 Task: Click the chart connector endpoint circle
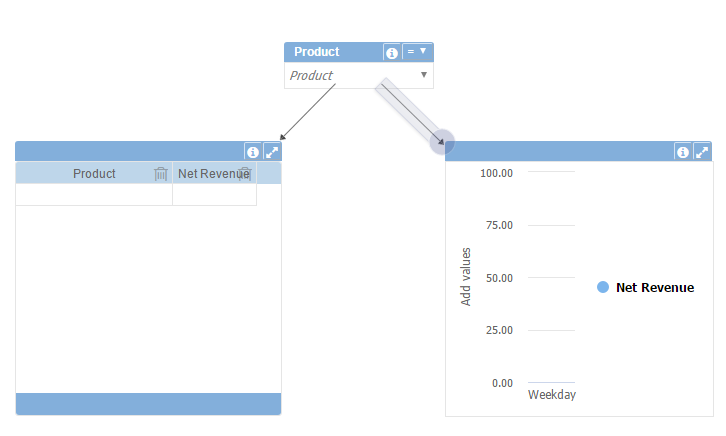point(442,141)
